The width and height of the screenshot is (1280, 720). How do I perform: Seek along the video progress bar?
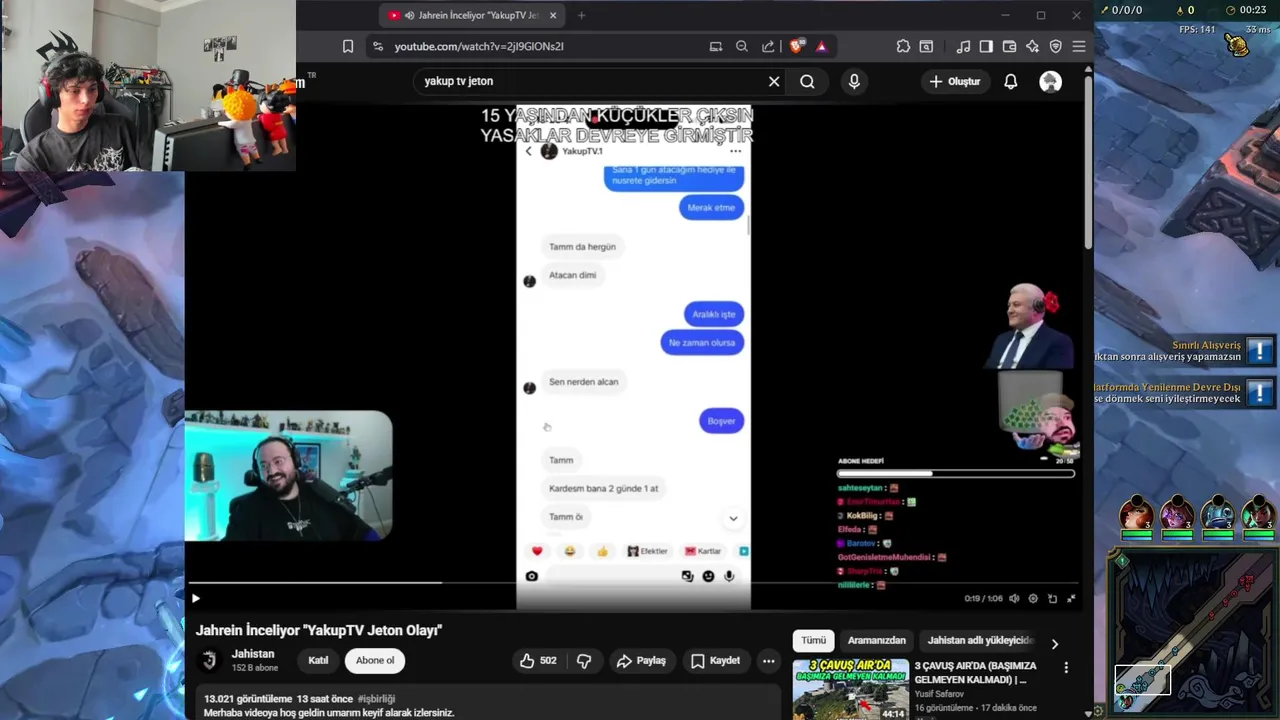coord(634,582)
